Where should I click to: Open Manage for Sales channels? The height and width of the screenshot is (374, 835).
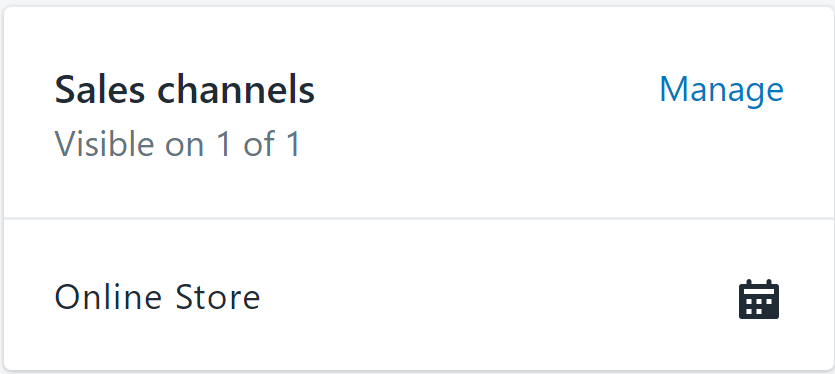click(x=721, y=90)
